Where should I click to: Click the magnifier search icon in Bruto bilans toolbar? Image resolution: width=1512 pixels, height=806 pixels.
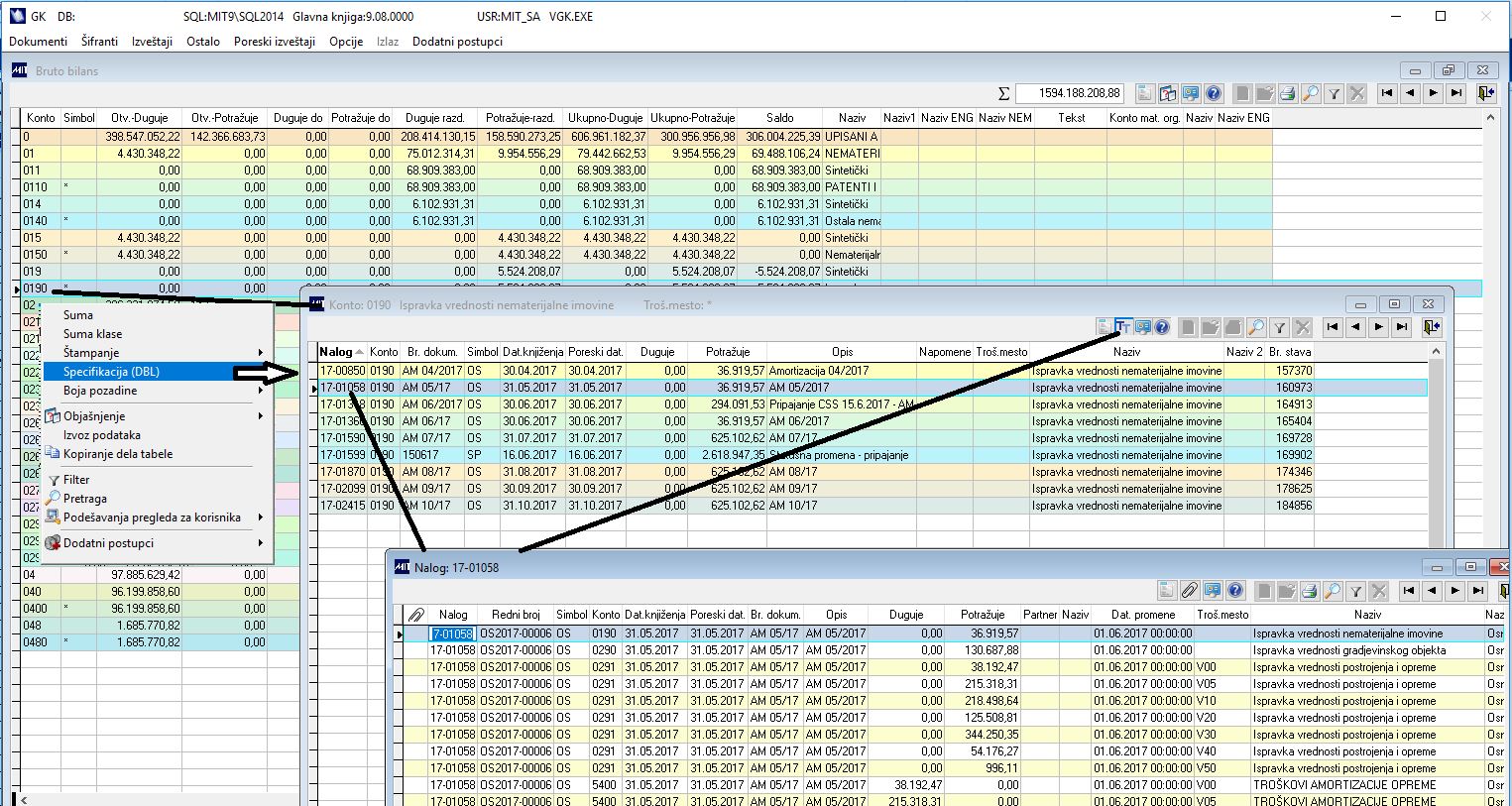point(1311,93)
